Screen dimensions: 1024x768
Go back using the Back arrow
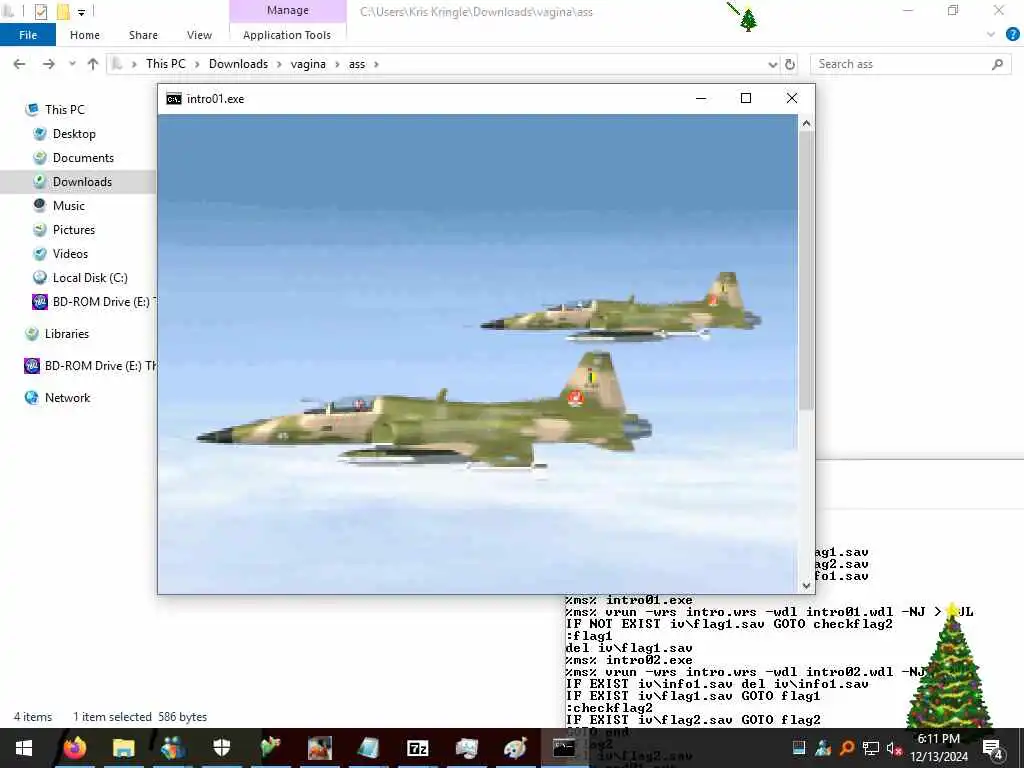(x=20, y=64)
